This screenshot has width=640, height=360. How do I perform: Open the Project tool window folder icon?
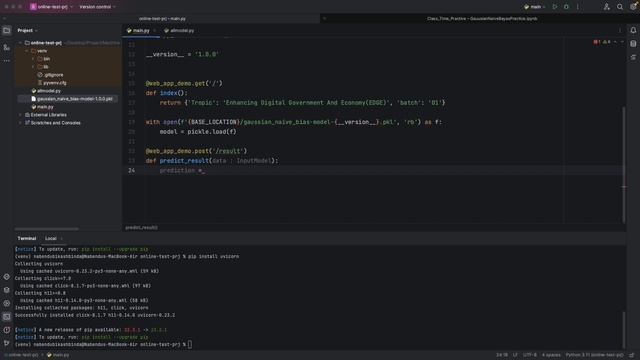(x=7, y=31)
